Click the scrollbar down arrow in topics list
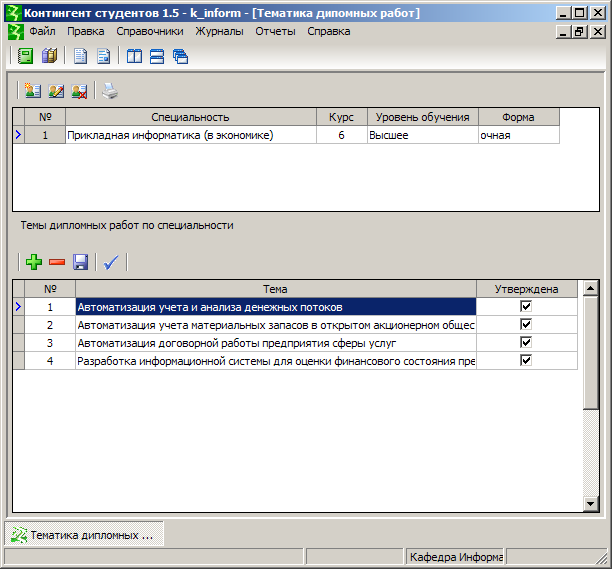This screenshot has height=569, width=612. point(591,503)
